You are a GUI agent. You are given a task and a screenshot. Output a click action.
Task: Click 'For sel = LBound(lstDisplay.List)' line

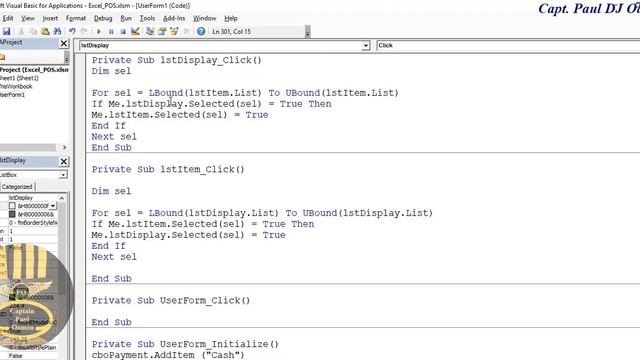click(262, 213)
